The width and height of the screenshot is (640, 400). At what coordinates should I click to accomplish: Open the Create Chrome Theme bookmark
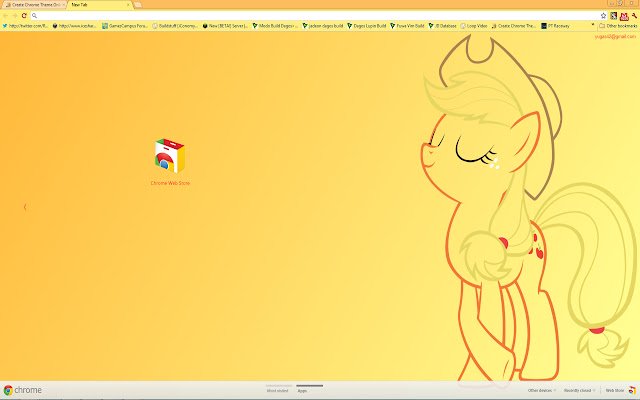click(x=514, y=26)
